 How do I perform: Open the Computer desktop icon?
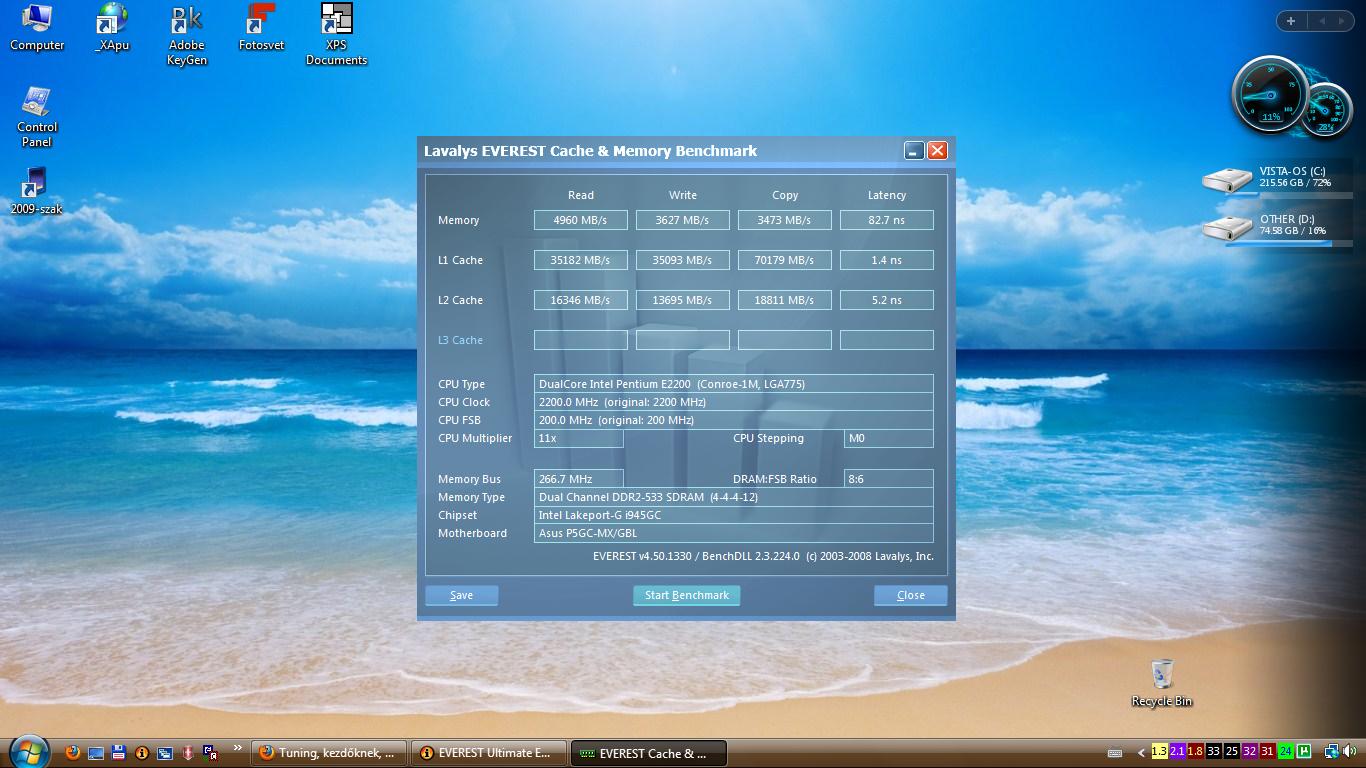[x=37, y=27]
